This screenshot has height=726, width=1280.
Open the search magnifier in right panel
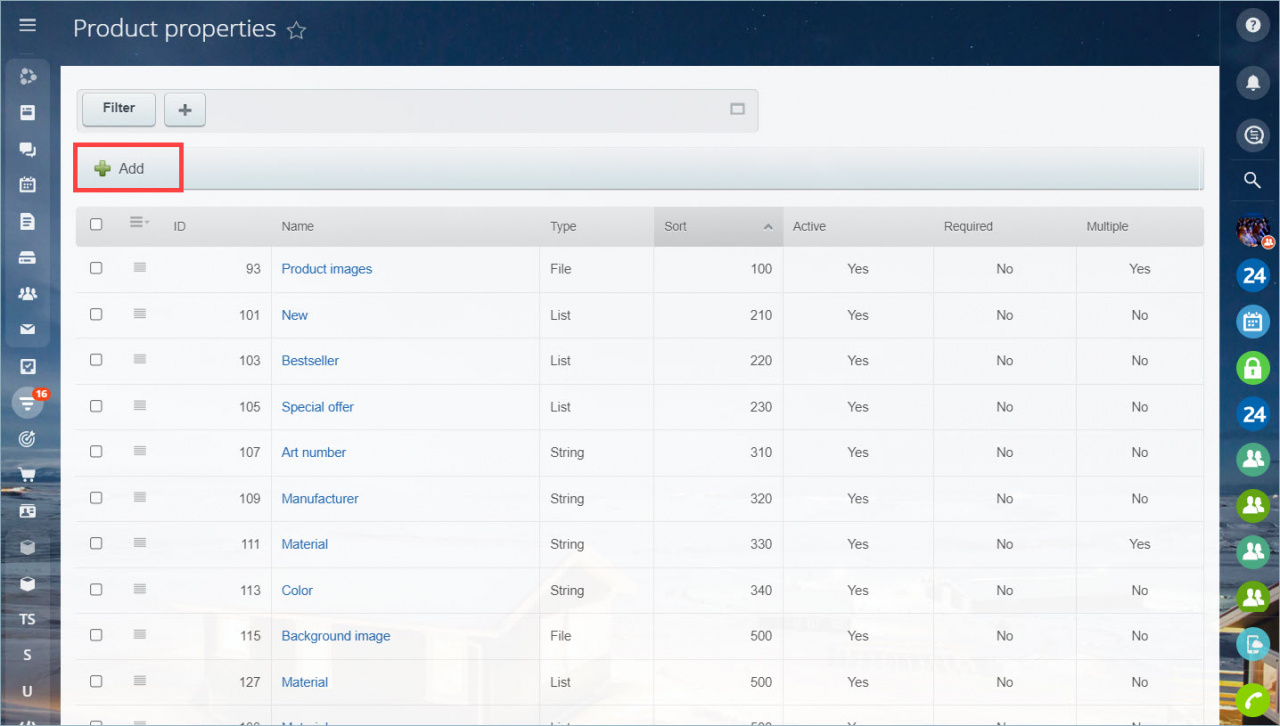1252,181
